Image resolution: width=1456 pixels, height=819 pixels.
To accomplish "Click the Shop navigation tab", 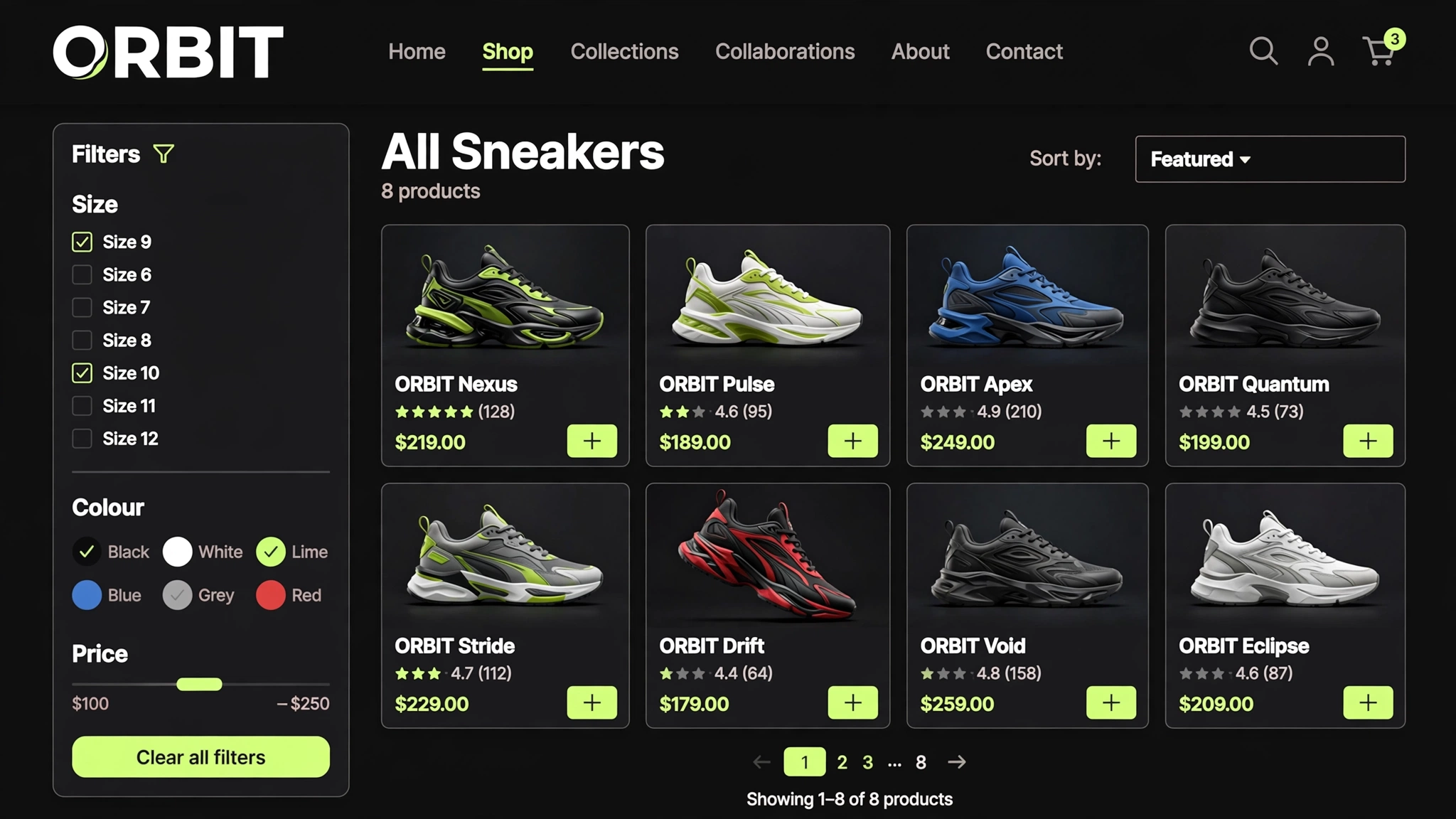I will click(x=508, y=51).
